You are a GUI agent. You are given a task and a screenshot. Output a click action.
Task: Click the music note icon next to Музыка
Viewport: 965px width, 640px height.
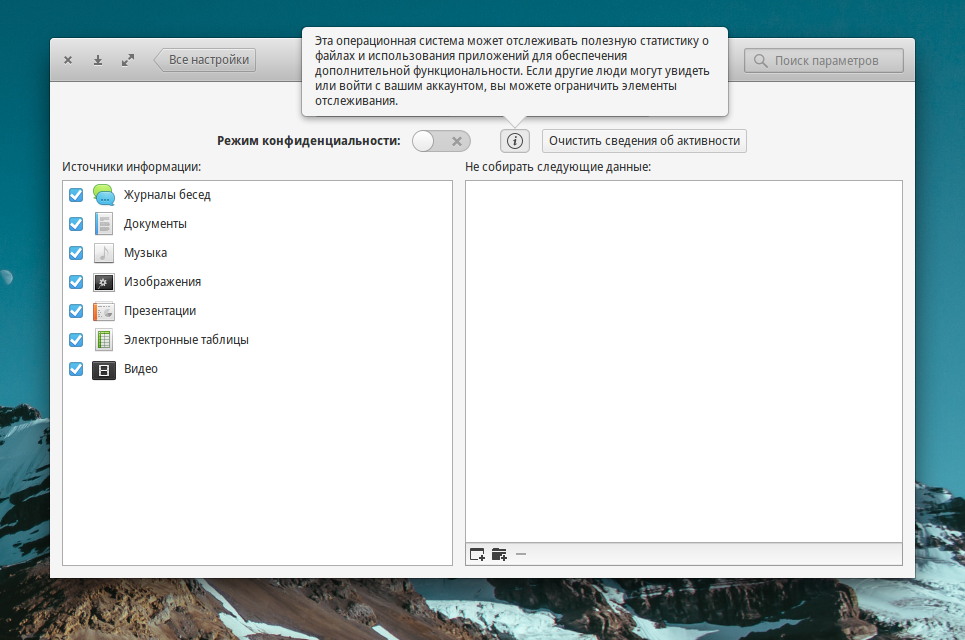click(x=104, y=252)
